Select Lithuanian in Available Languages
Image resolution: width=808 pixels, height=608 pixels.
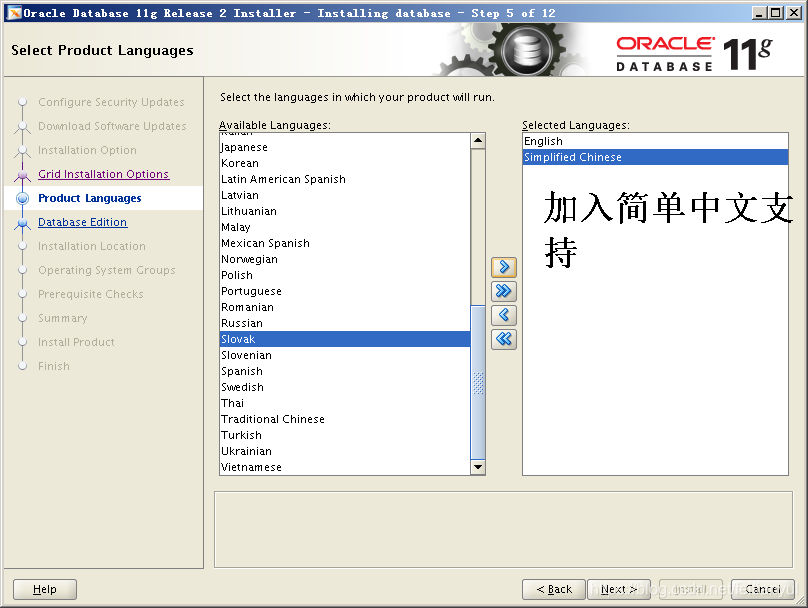(x=345, y=211)
